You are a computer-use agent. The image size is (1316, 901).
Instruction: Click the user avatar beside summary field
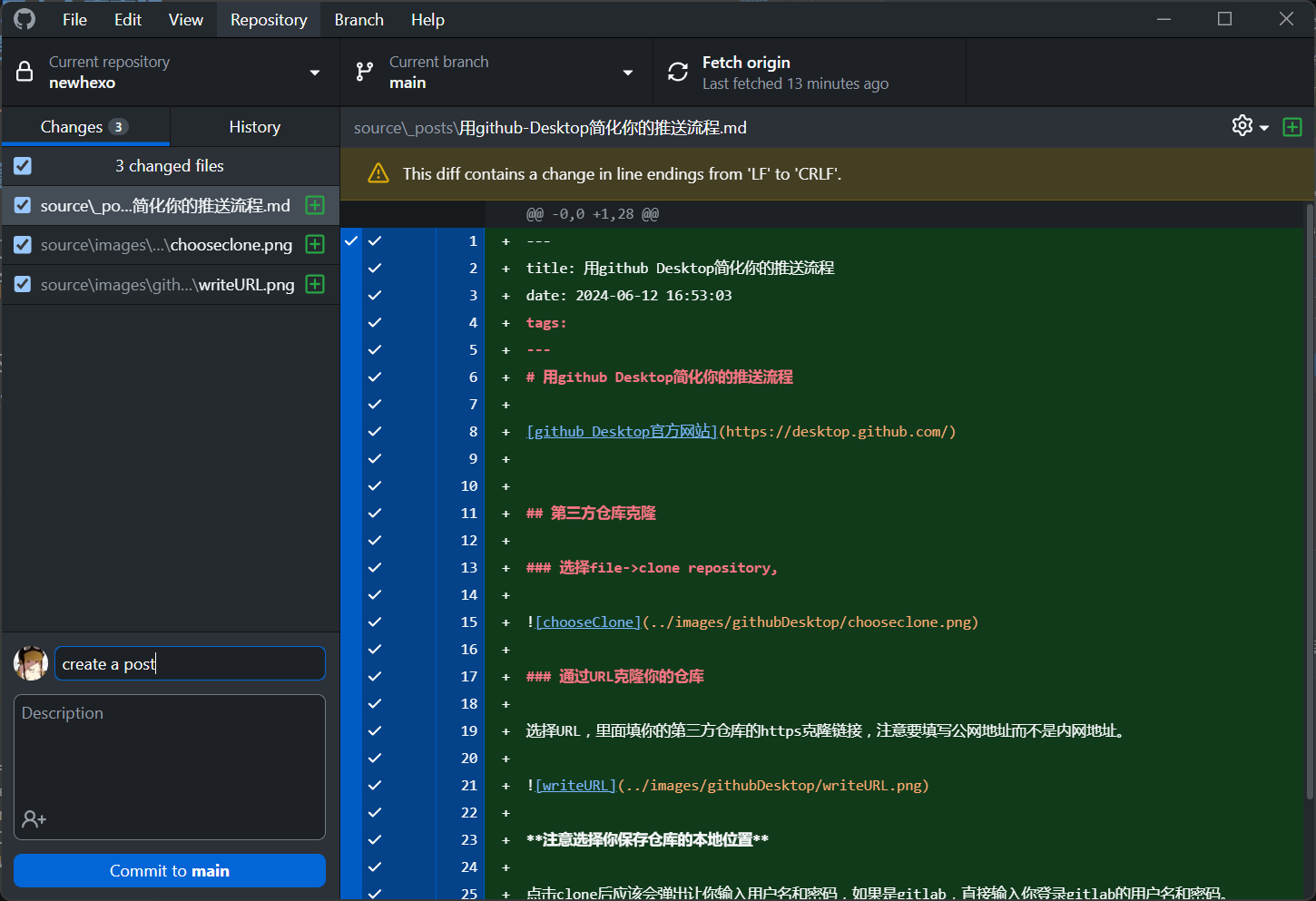(x=31, y=663)
